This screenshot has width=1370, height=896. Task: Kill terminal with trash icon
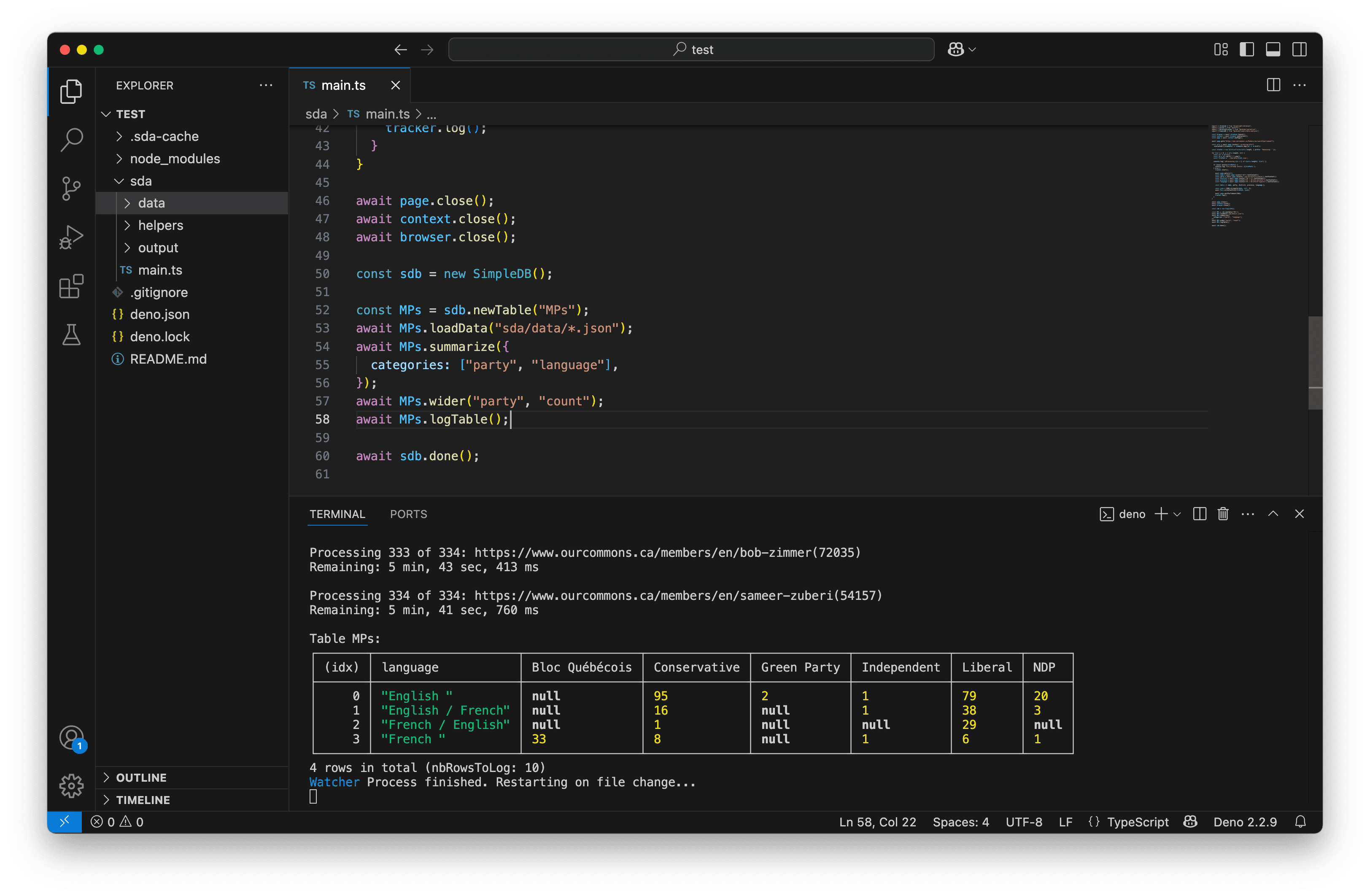tap(1223, 514)
